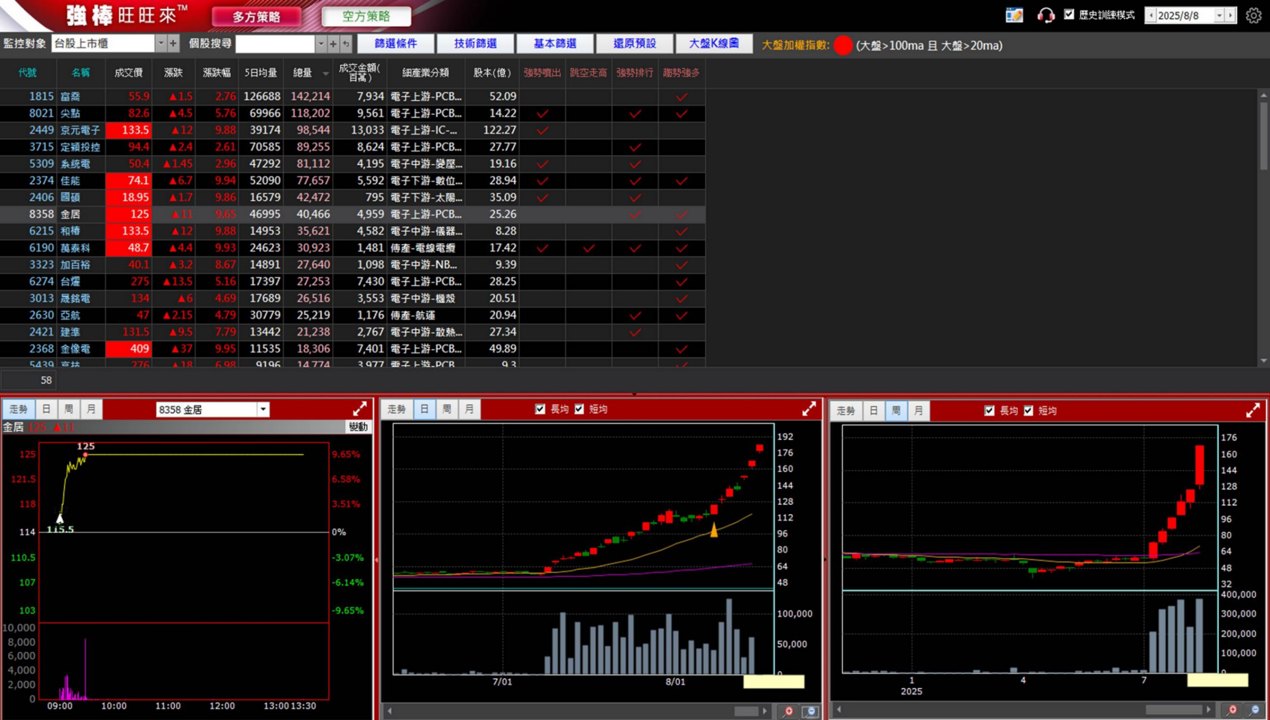Click the stock table scrollbar down arrow
The image size is (1270, 720).
pyautogui.click(x=1263, y=360)
